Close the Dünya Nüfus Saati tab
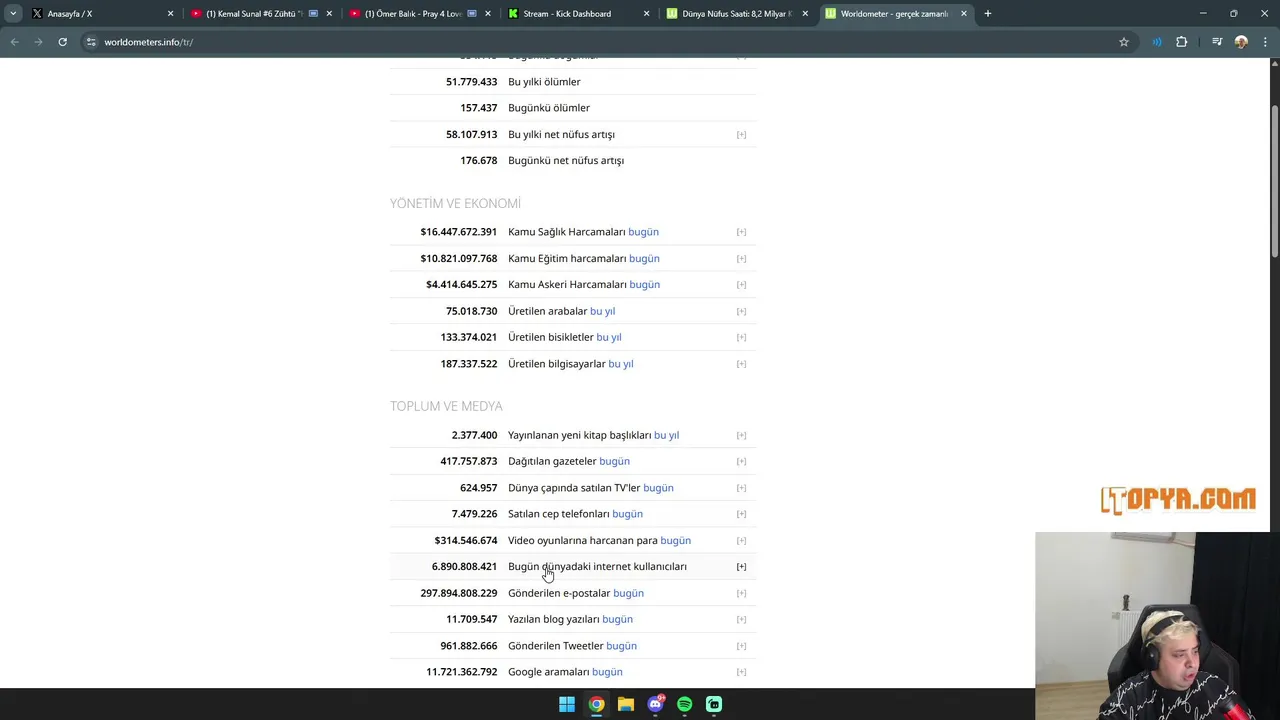 [805, 14]
